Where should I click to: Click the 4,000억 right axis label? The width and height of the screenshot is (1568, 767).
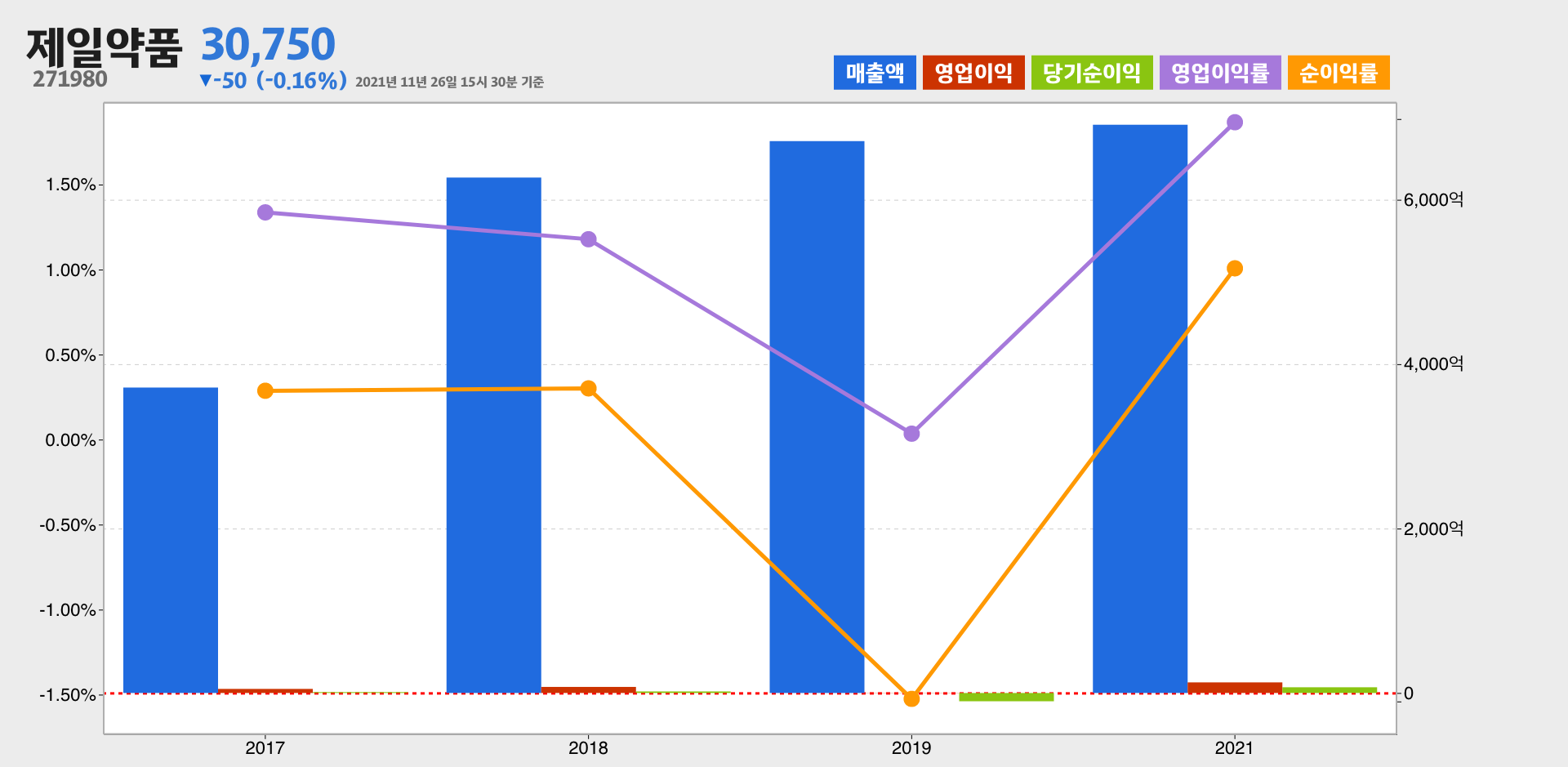tap(1433, 364)
